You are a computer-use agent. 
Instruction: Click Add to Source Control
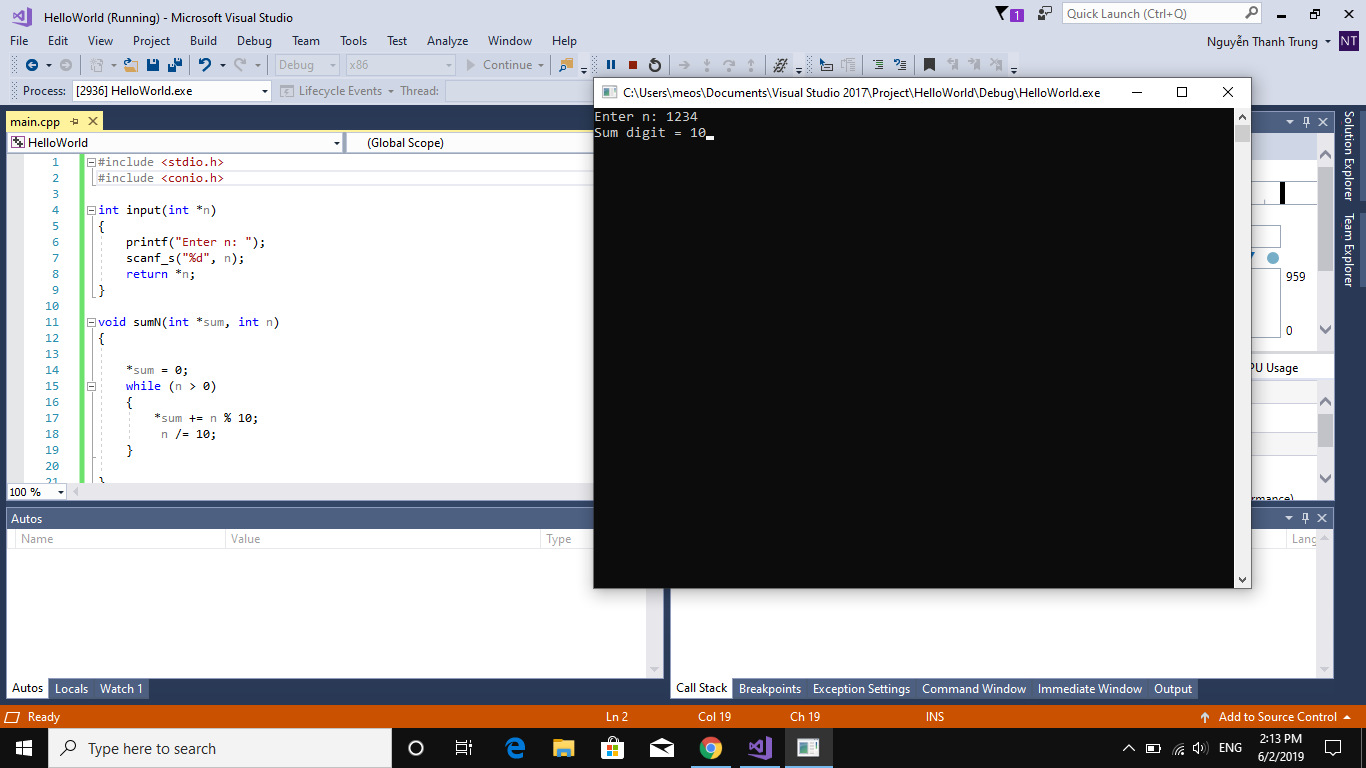pos(1277,717)
